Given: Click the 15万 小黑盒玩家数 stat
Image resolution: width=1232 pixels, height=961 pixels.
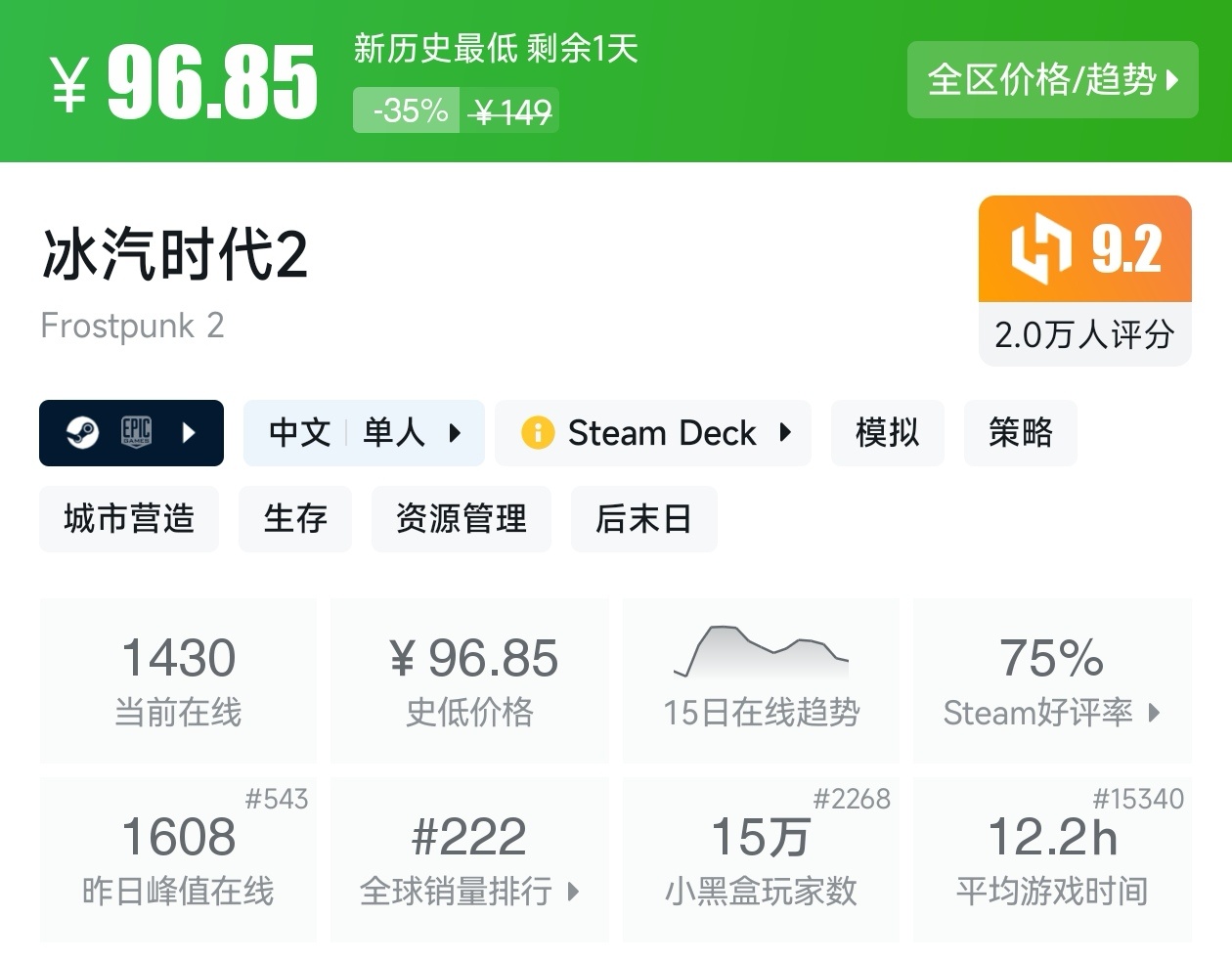Looking at the screenshot, I should tap(761, 860).
